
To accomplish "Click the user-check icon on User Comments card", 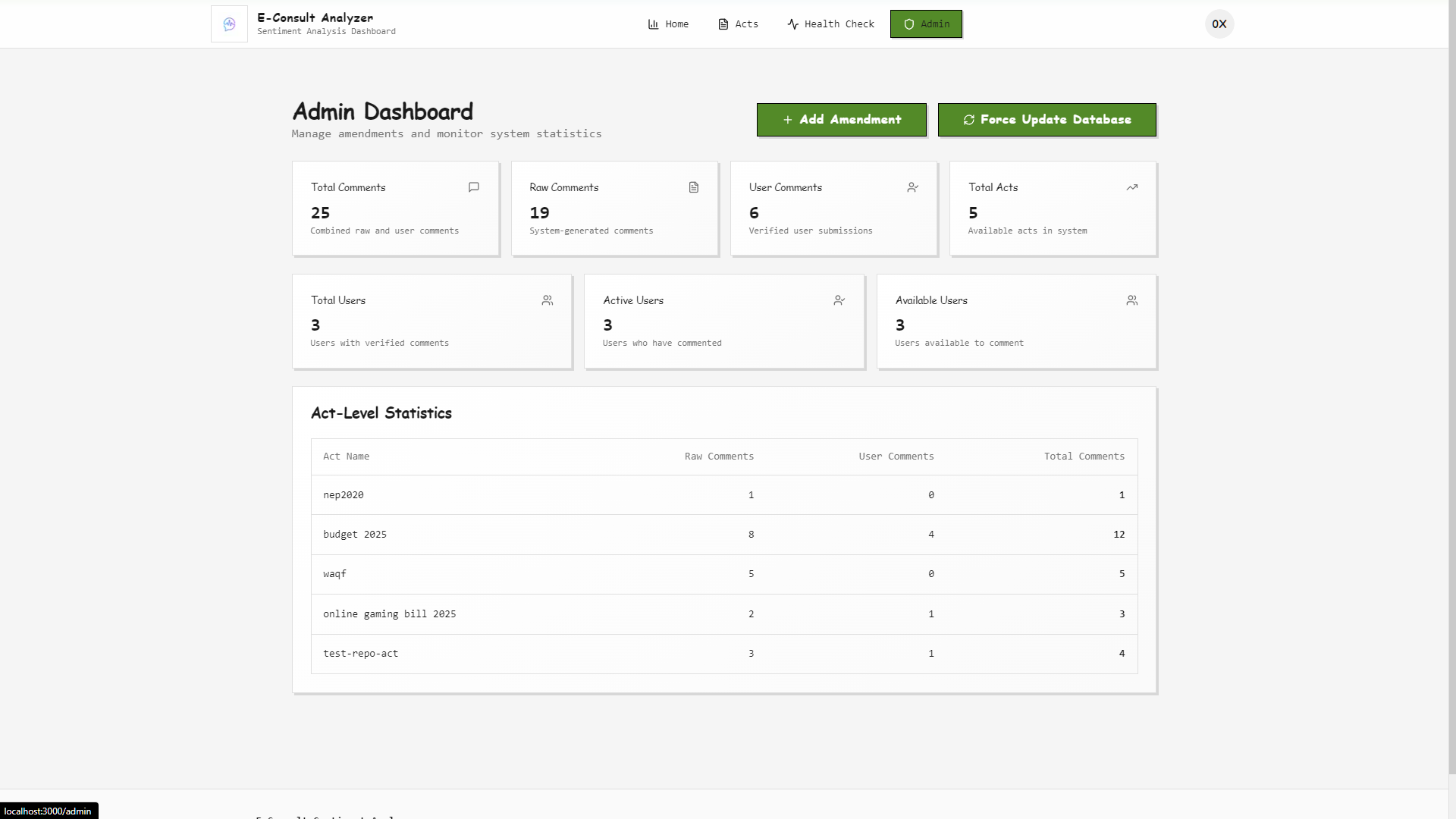I will pyautogui.click(x=912, y=187).
